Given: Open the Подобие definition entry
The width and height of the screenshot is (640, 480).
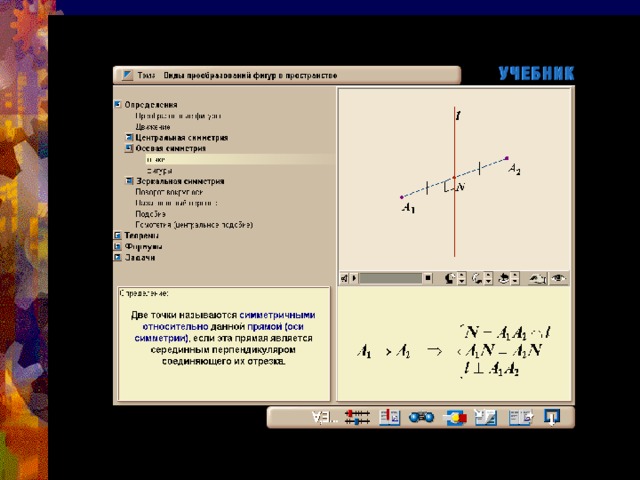Looking at the screenshot, I should [x=150, y=214].
